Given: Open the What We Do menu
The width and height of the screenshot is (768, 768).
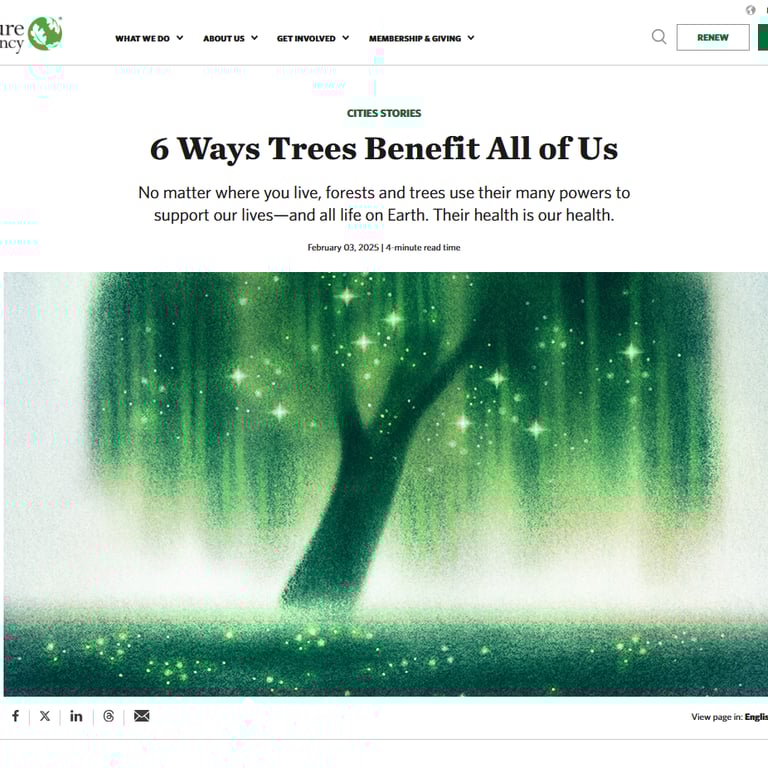Looking at the screenshot, I should (143, 38).
